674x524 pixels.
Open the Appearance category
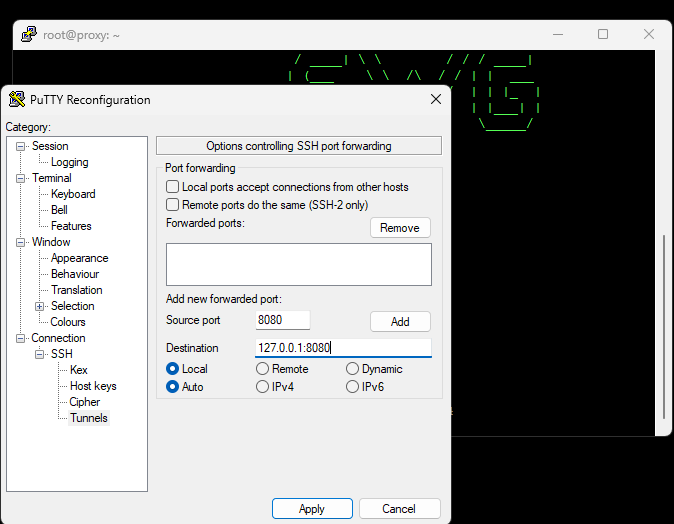coord(80,258)
